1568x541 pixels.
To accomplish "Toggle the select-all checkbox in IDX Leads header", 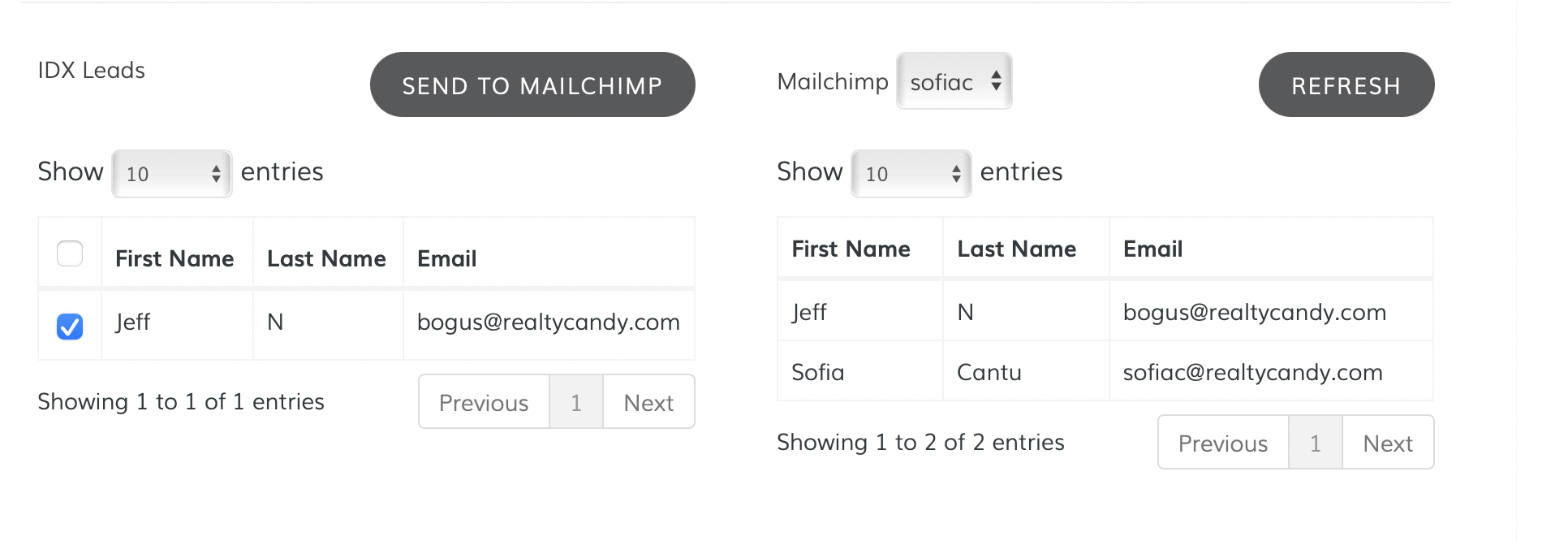I will (70, 253).
